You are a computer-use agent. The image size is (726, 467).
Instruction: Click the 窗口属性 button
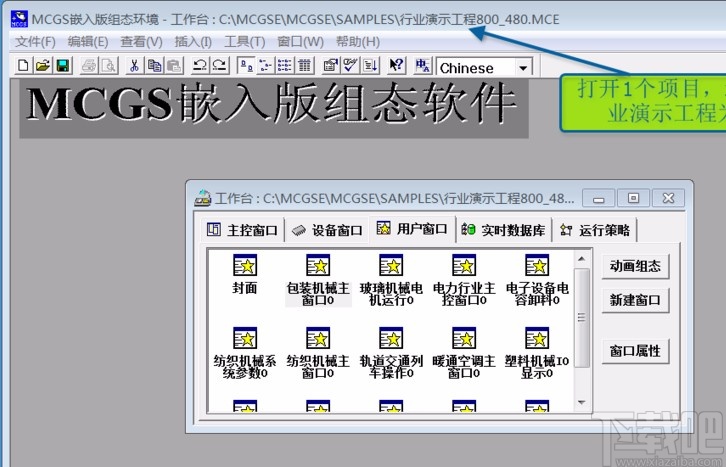[635, 351]
